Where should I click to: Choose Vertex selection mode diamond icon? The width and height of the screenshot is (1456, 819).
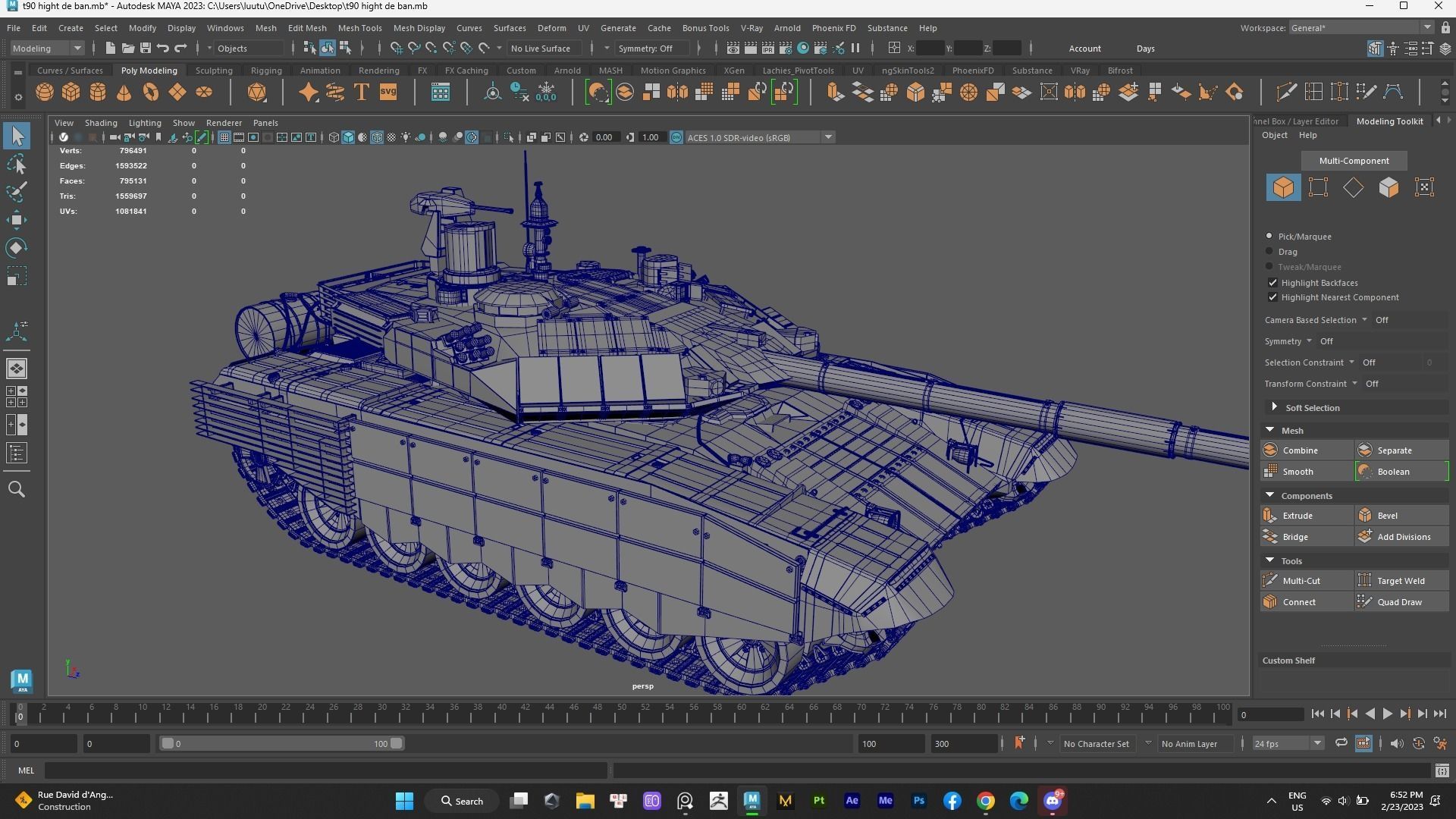coord(1353,187)
